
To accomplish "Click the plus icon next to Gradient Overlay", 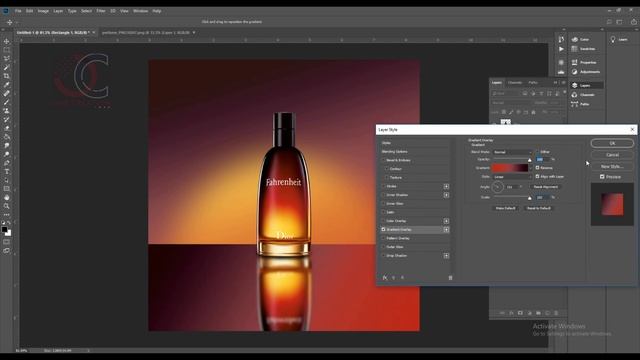I will [x=446, y=230].
